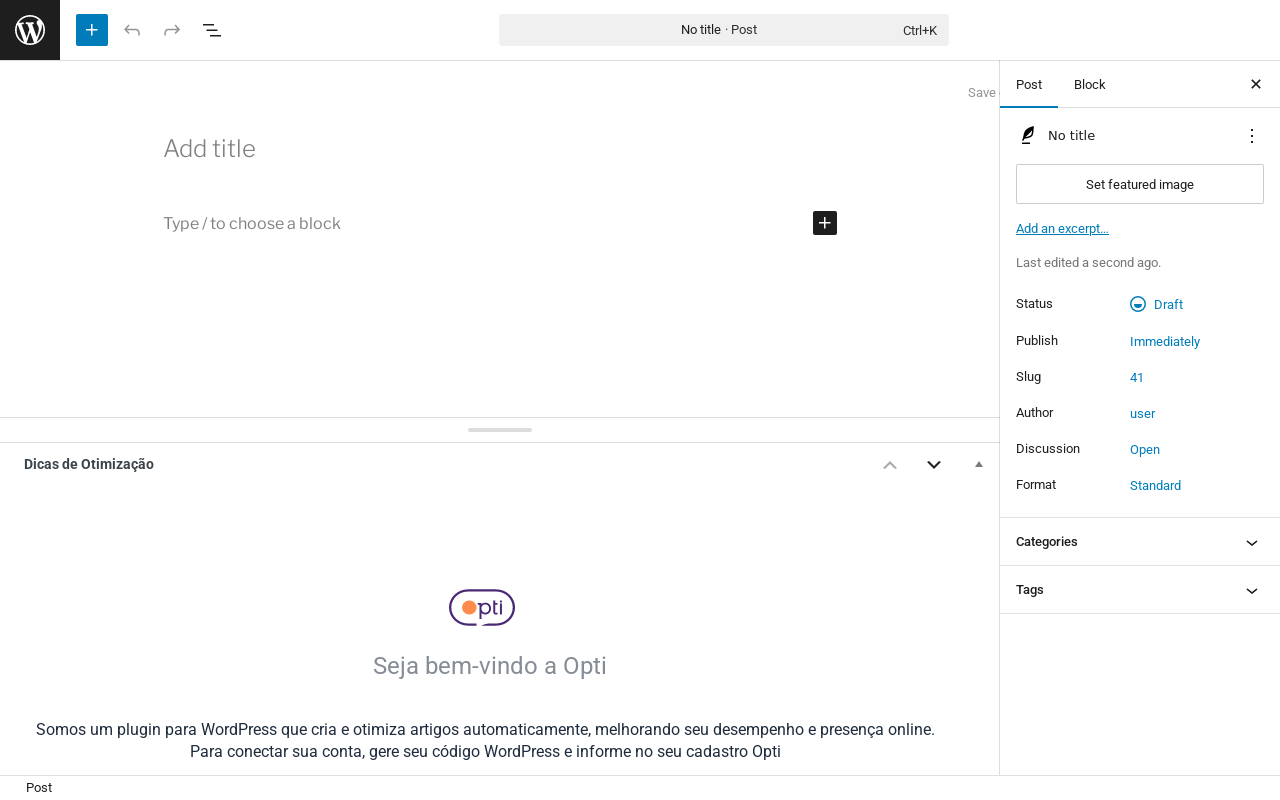Redo the last undone change
This screenshot has height=800, width=1280.
172,30
